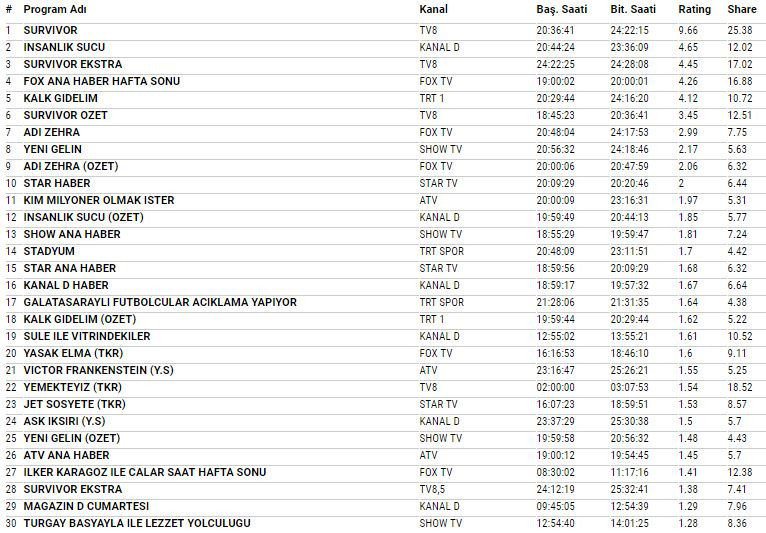Select the KALK GIDELIM program in row 5

point(60,98)
